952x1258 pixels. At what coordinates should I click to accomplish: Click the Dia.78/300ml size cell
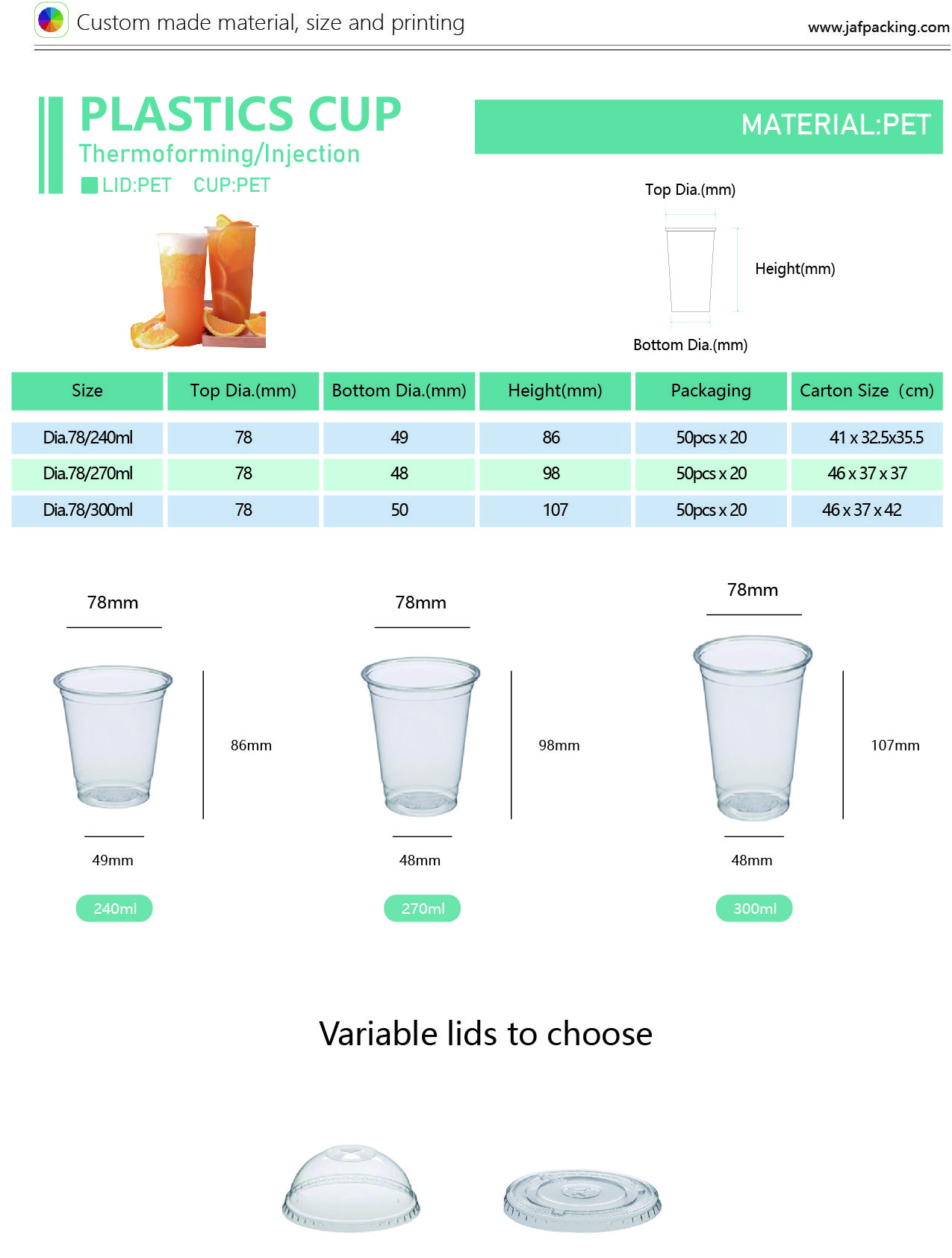[x=87, y=510]
